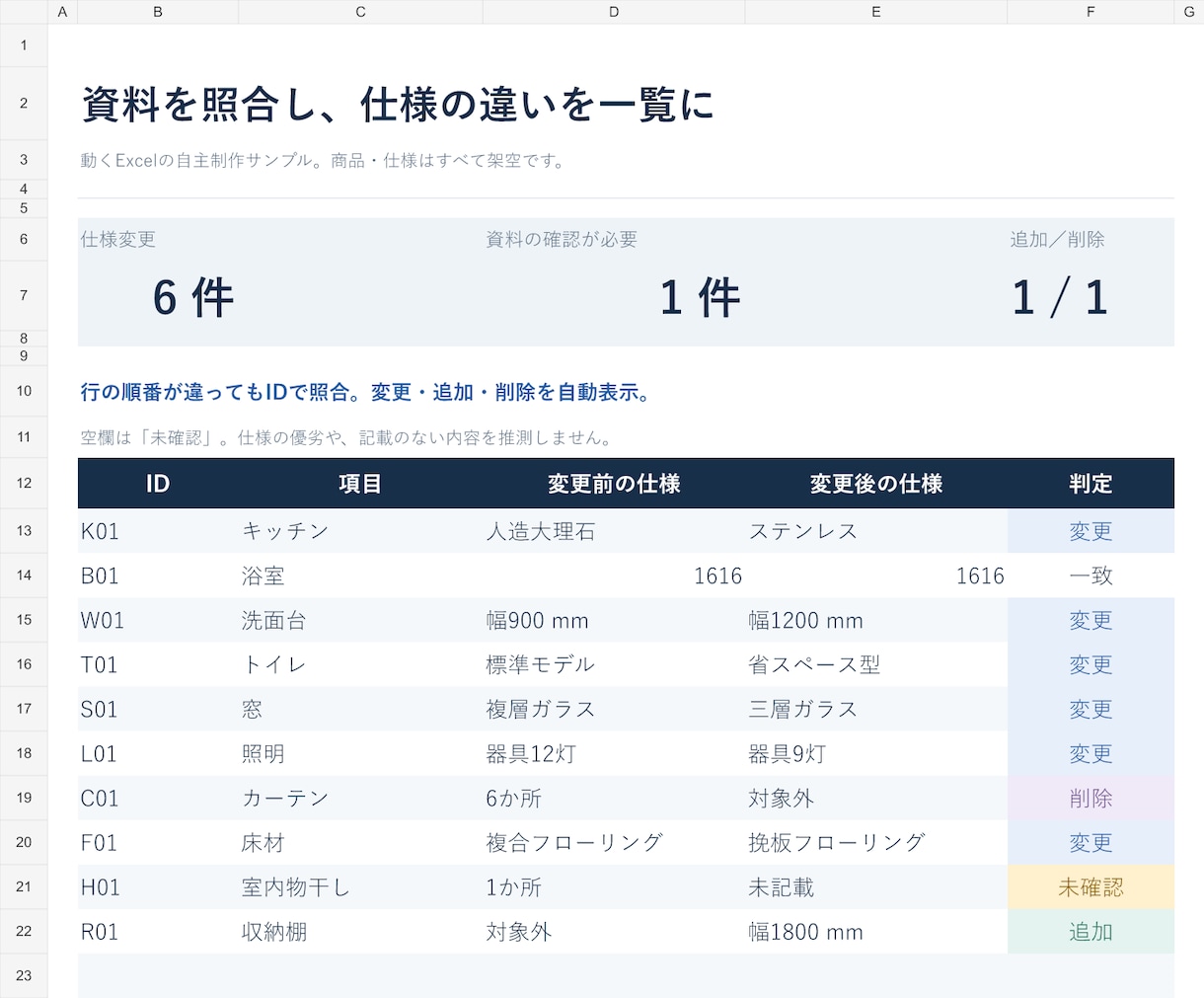Select the 幅1200 mm cell
Image resolution: width=1204 pixels, height=998 pixels.
point(876,620)
